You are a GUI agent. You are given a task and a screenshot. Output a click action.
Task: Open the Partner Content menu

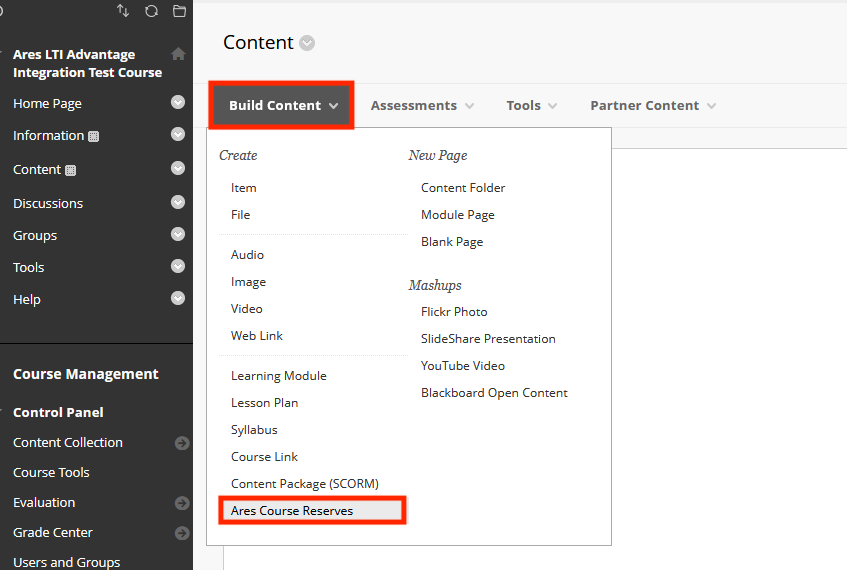pyautogui.click(x=653, y=105)
